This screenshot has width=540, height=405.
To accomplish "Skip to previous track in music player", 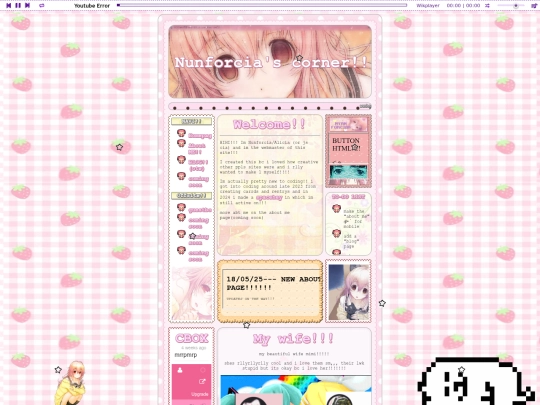I will (9, 6).
